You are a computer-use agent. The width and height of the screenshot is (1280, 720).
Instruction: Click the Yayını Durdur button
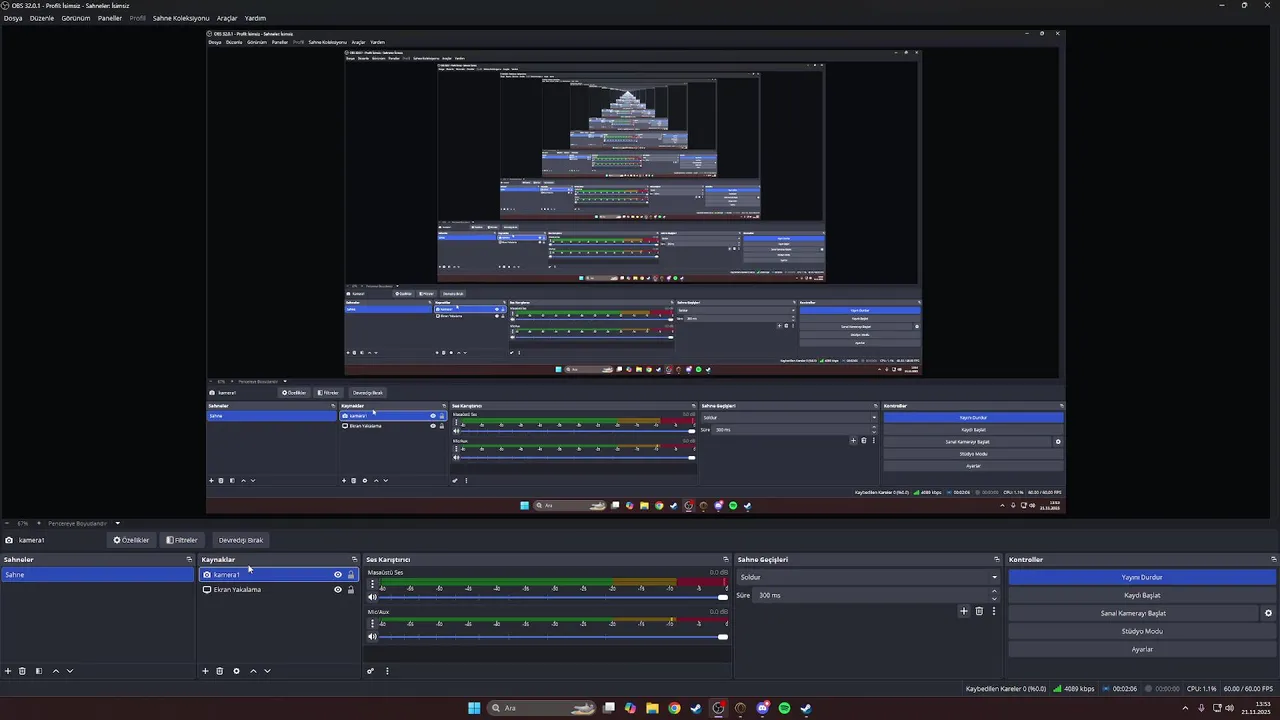coord(1142,577)
